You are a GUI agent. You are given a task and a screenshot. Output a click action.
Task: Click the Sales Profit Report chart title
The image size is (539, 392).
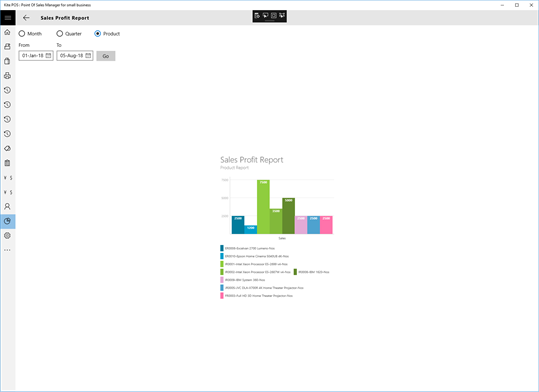coord(252,160)
